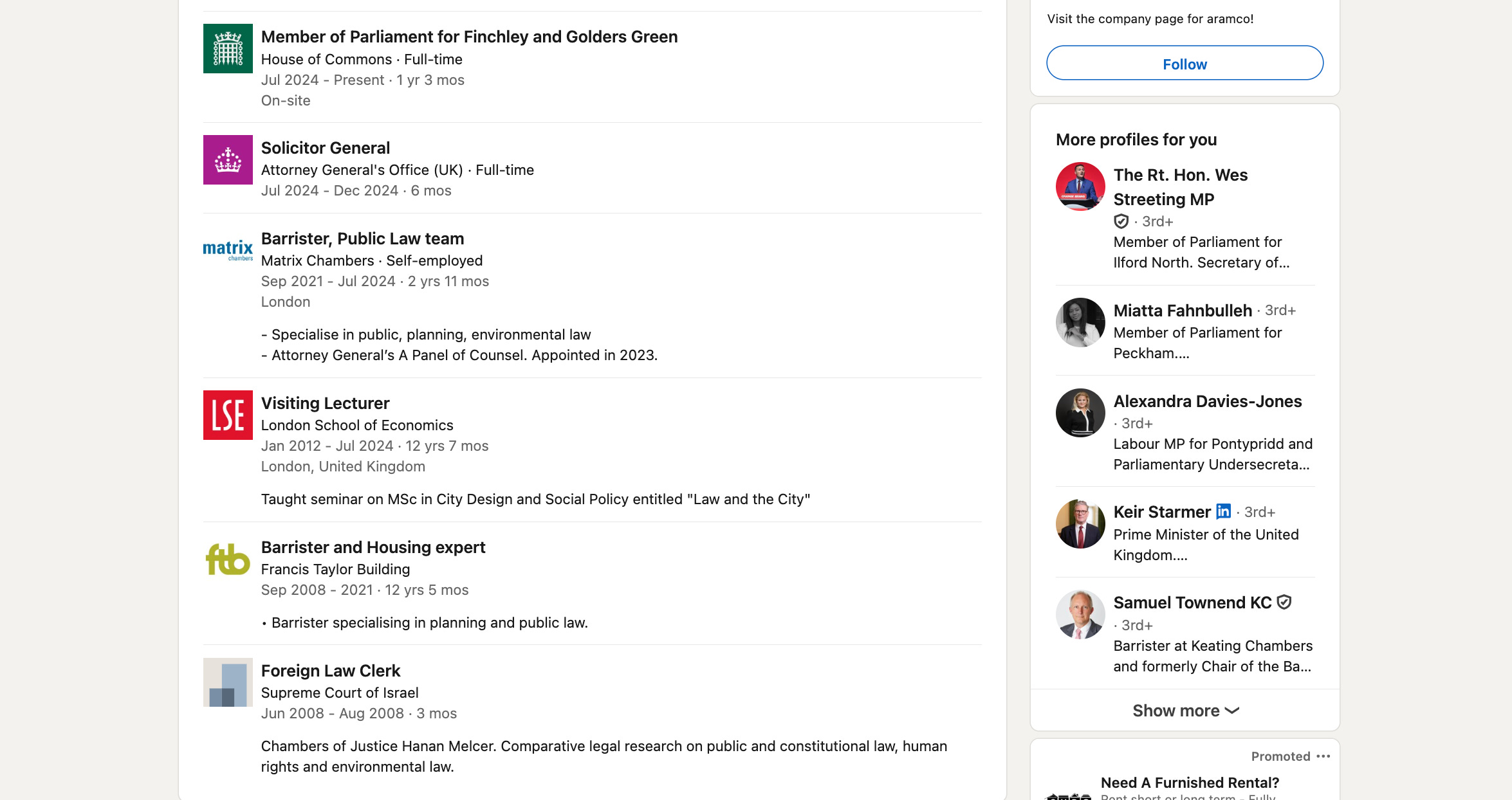This screenshot has width=1512, height=800.
Task: Open The Rt. Hon. Wes Streeting MP profile
Action: coord(1180,186)
